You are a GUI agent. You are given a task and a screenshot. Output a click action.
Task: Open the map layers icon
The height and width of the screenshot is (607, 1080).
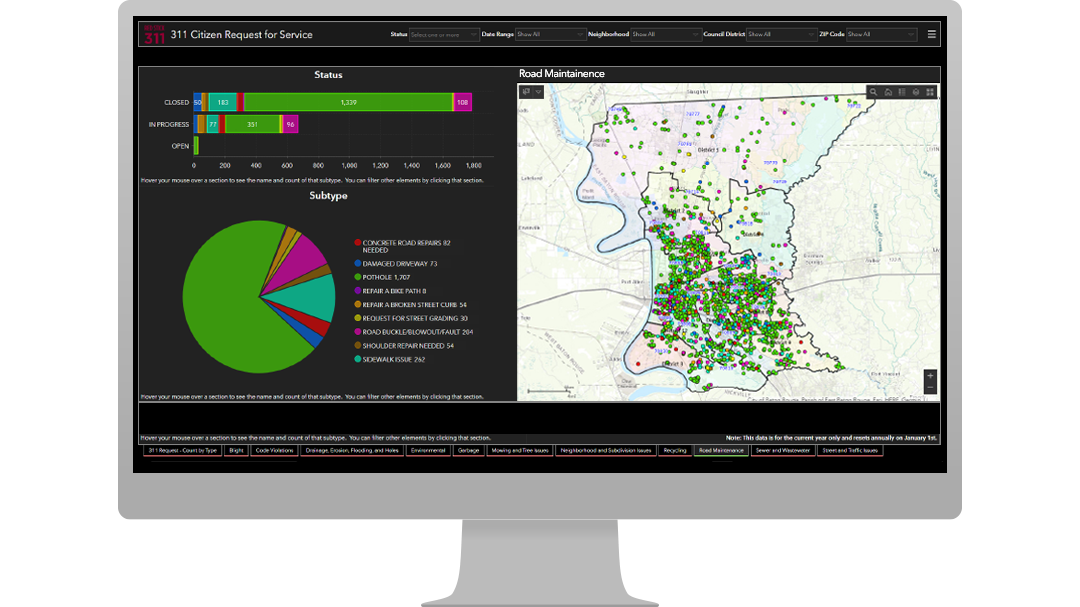pos(915,92)
